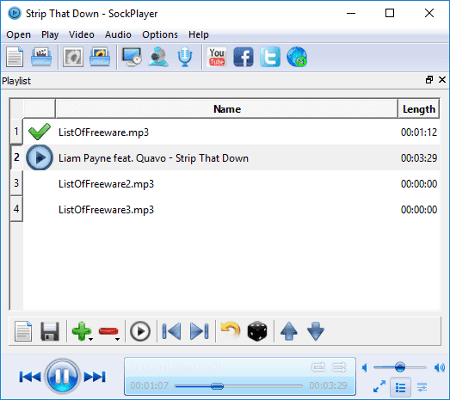
Task: Go to the previous playlist item in the playlist toolbar
Action: pyautogui.click(x=172, y=331)
